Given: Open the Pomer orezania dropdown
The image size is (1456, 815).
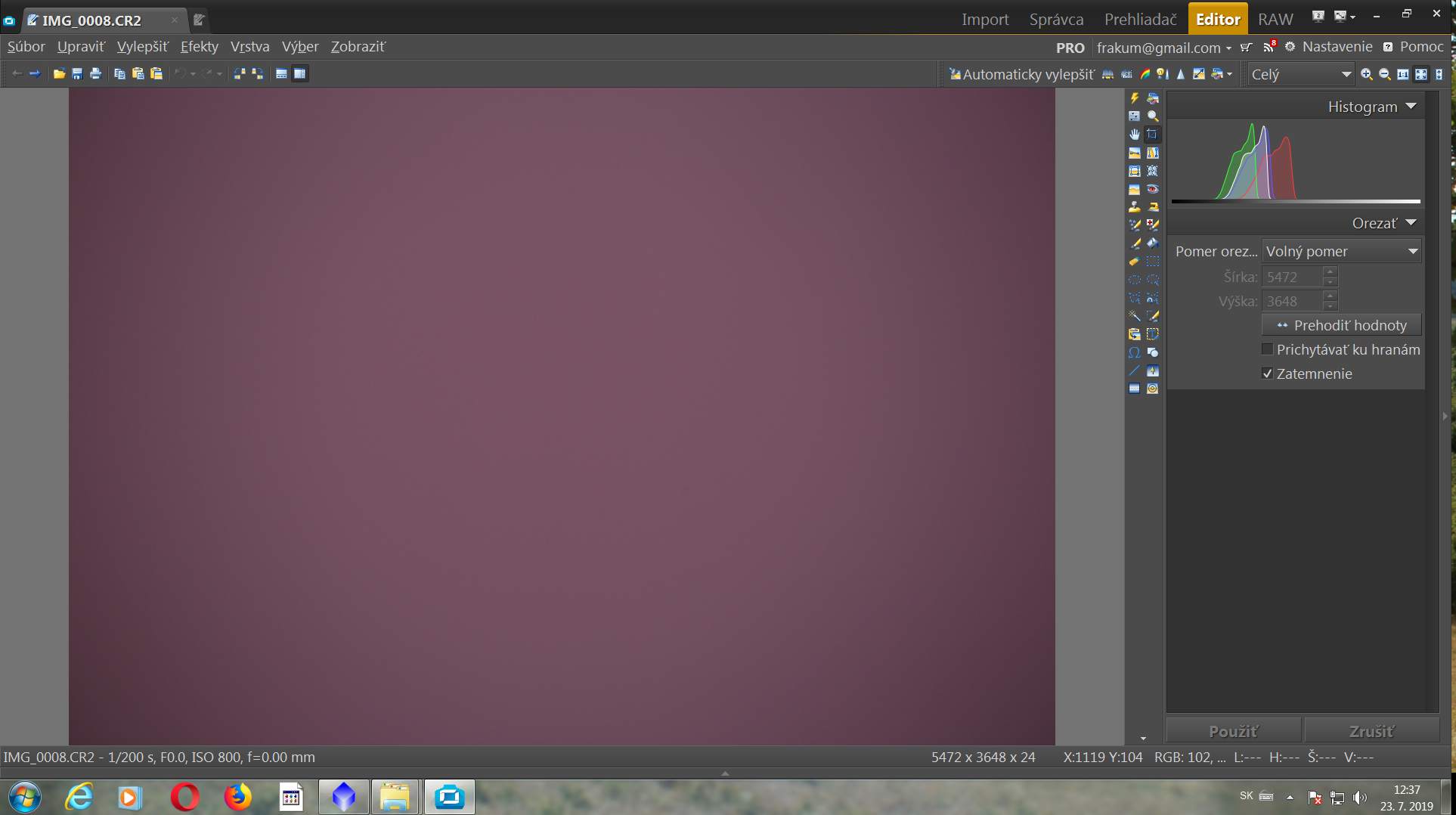Looking at the screenshot, I should tap(1341, 251).
